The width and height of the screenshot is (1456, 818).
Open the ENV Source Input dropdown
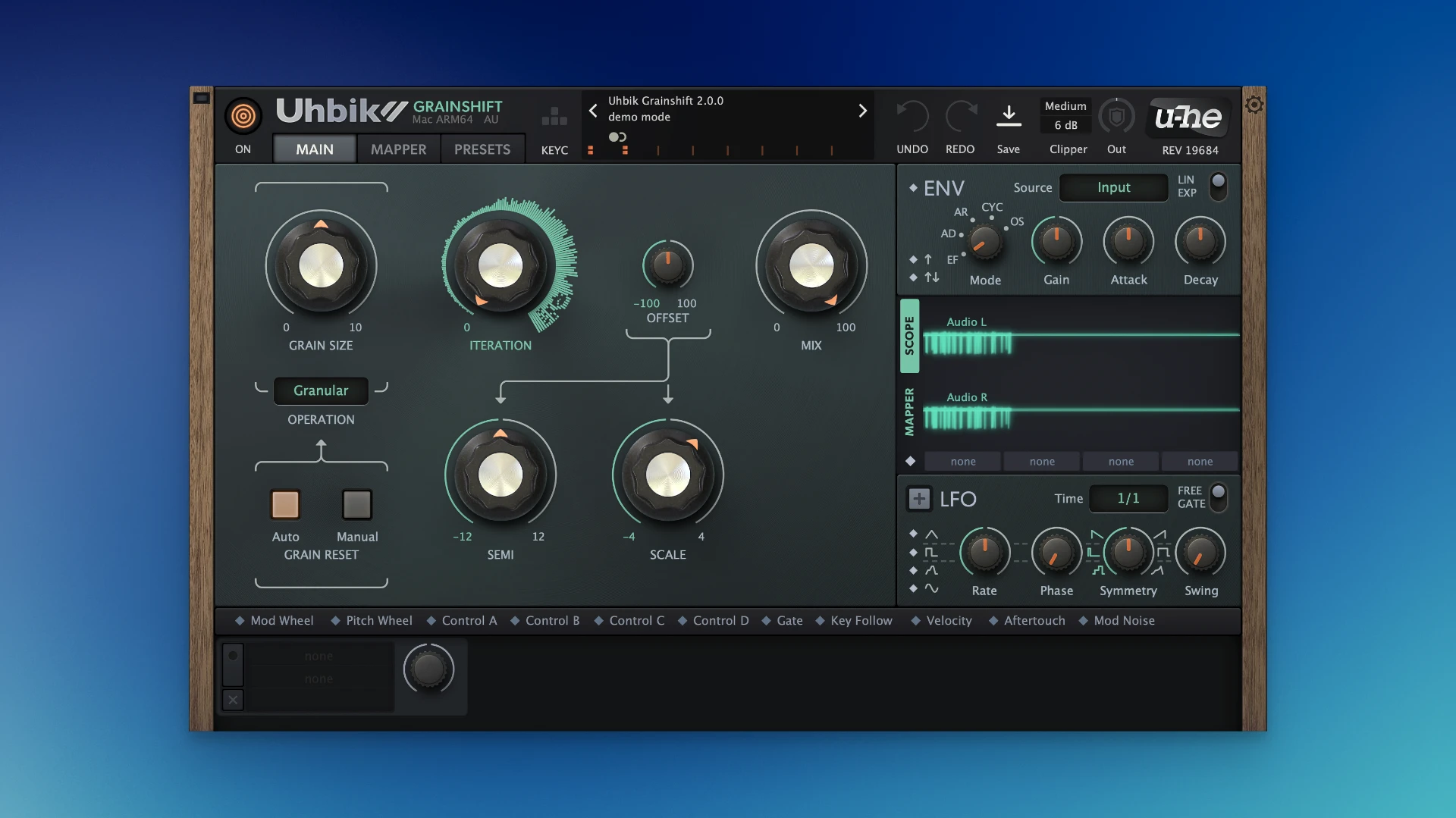click(x=1112, y=187)
